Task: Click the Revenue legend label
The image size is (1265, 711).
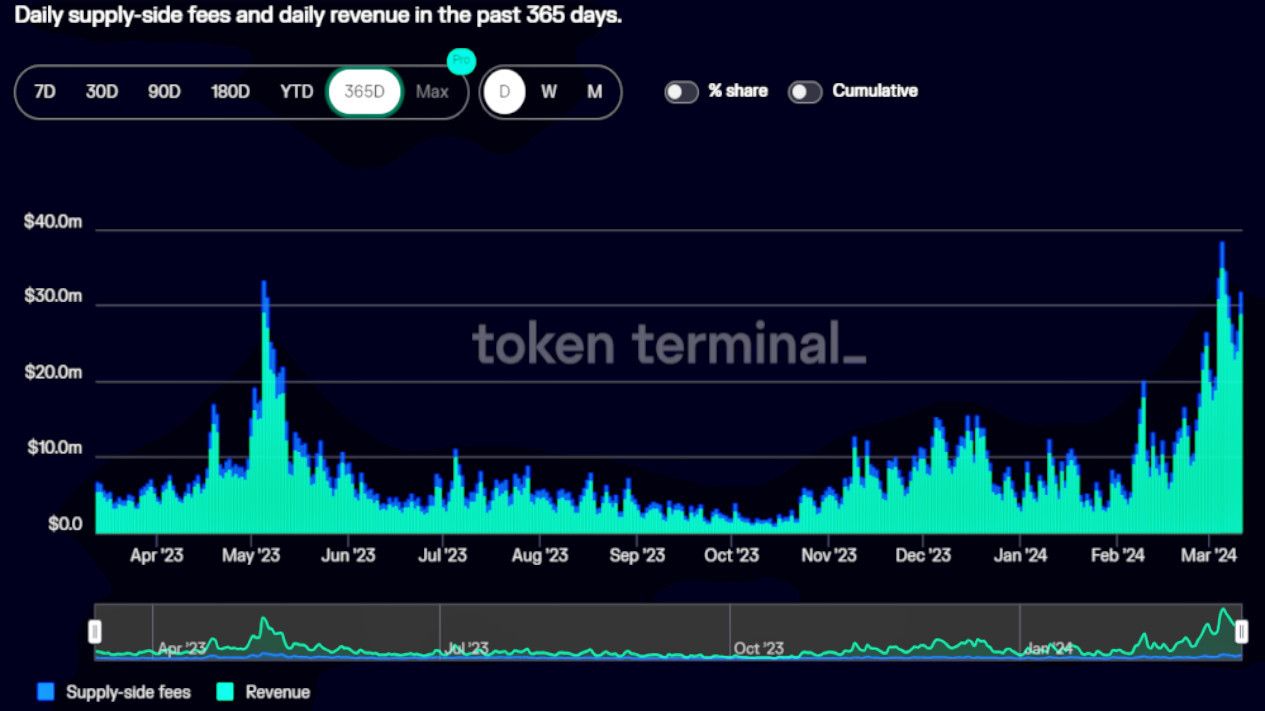Action: pyautogui.click(x=278, y=692)
